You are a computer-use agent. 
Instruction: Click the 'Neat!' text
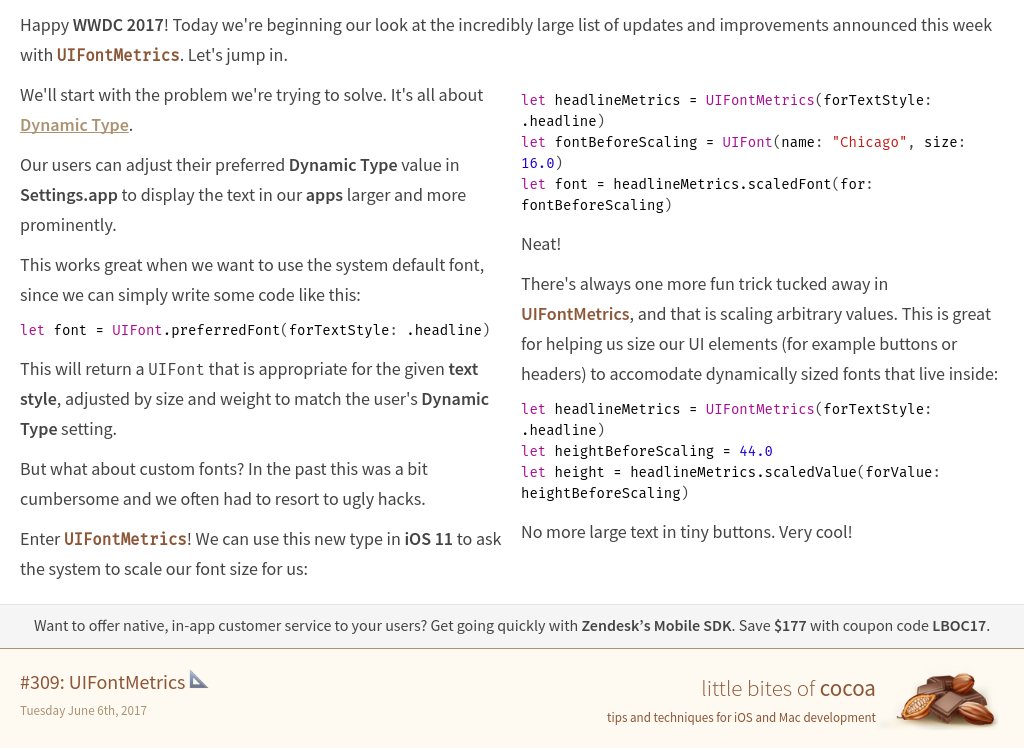point(541,244)
